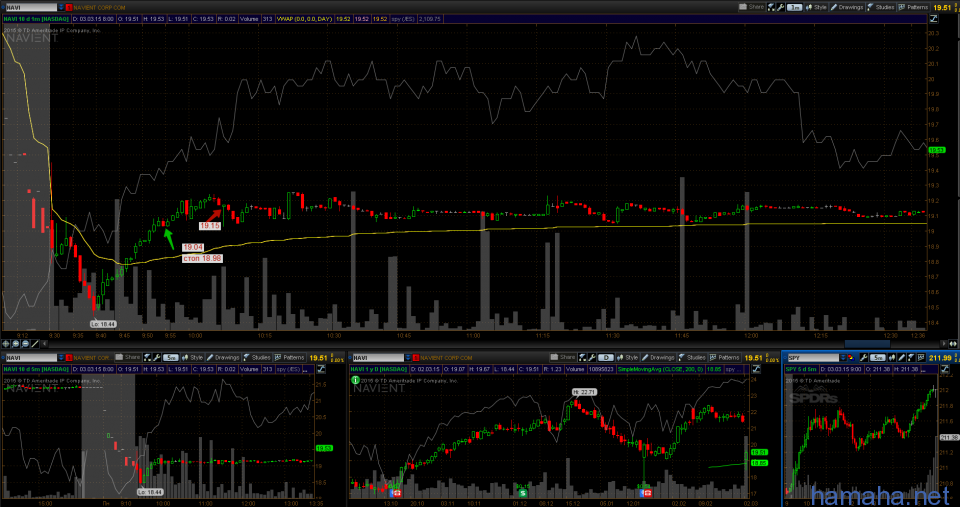The width and height of the screenshot is (960, 507).
Task: Click the horizontal scrollbar thumb of main chart
Action: click(868, 344)
